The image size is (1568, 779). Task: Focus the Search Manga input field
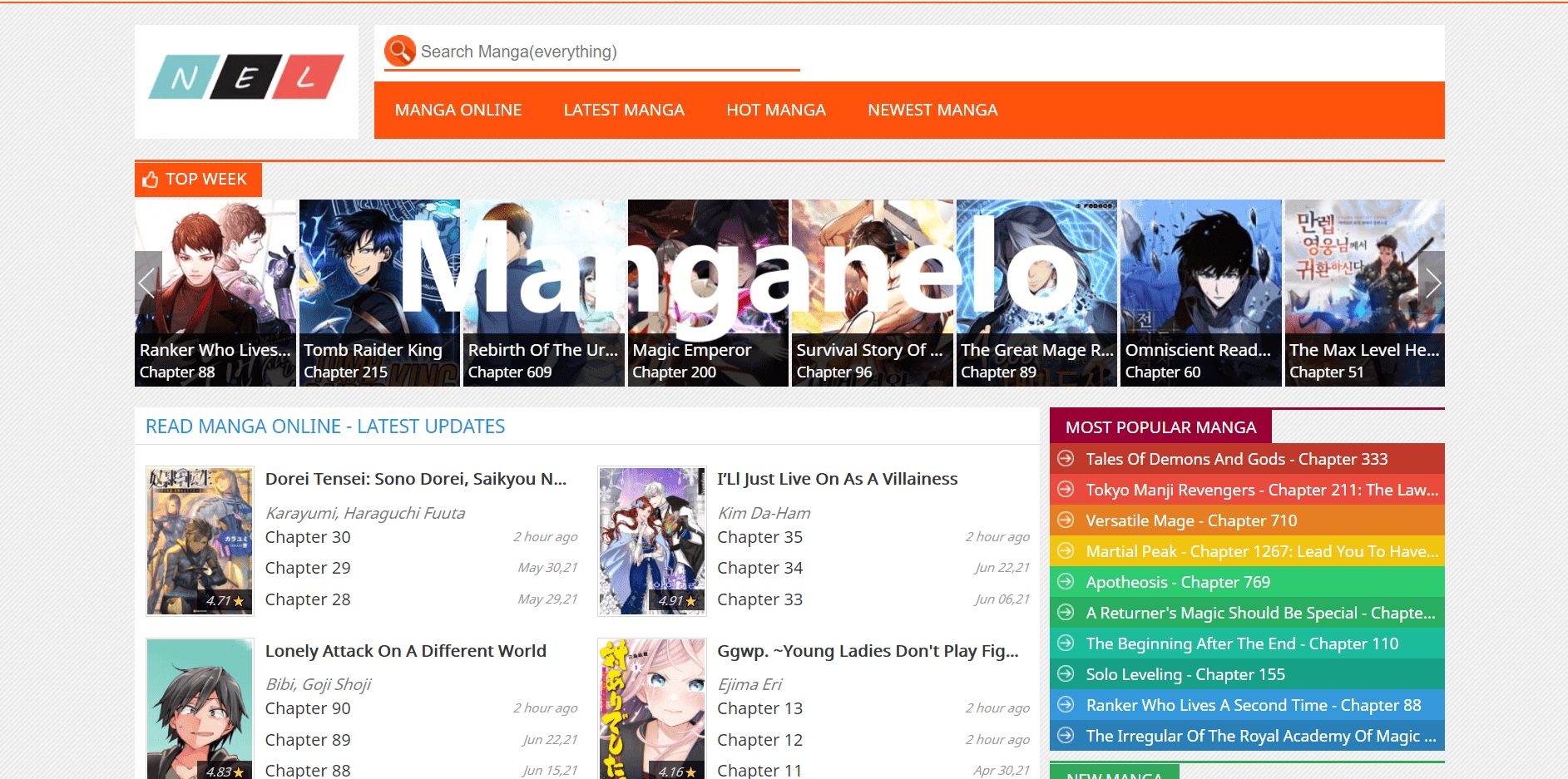click(x=609, y=52)
